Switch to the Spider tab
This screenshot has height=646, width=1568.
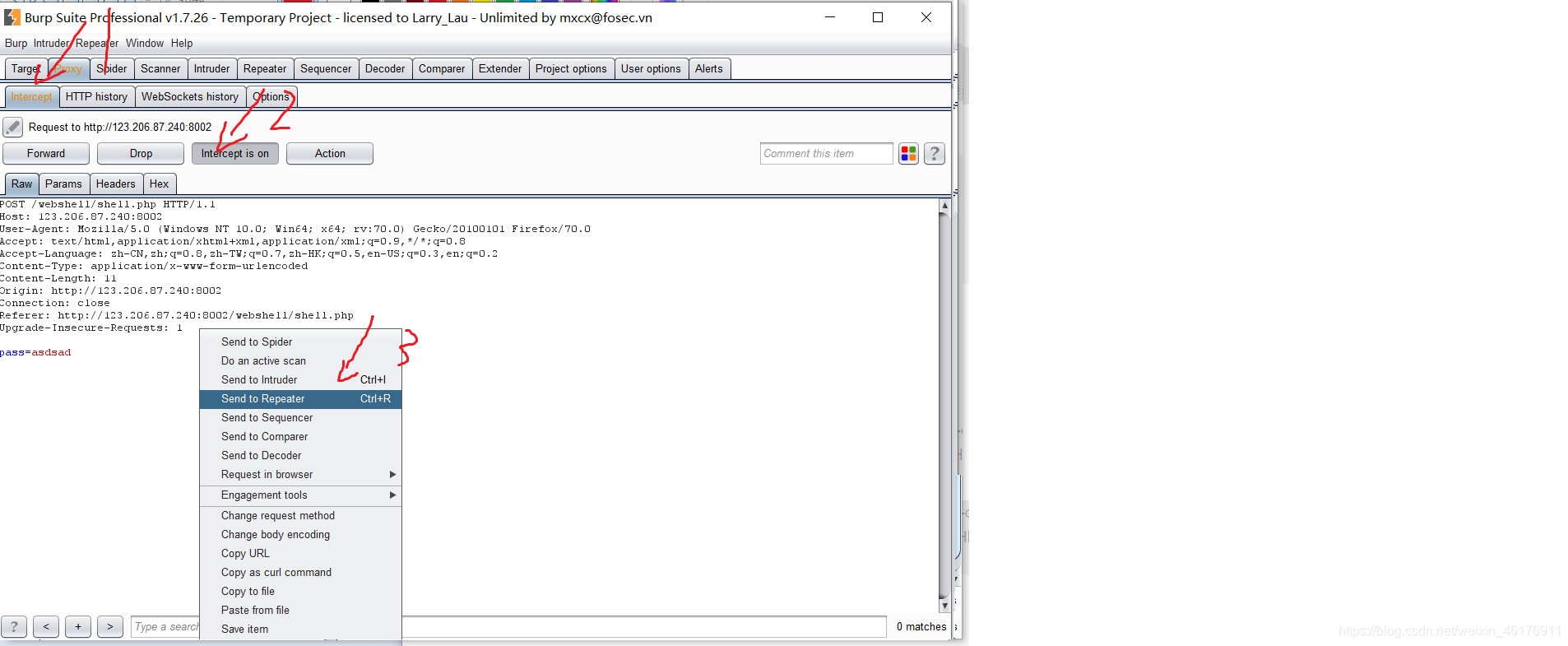[111, 69]
